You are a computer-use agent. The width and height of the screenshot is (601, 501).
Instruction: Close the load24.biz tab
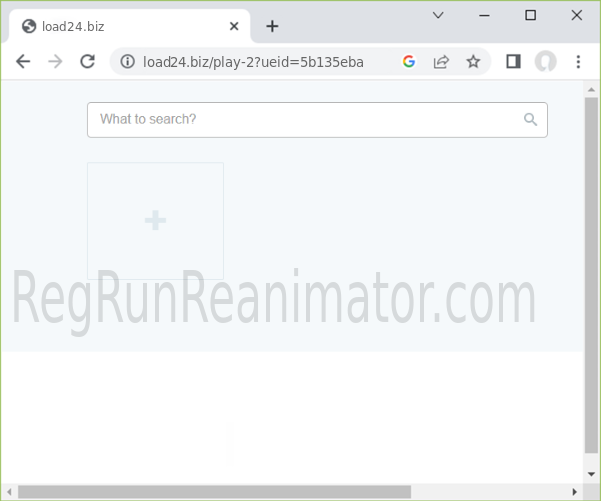click(235, 26)
